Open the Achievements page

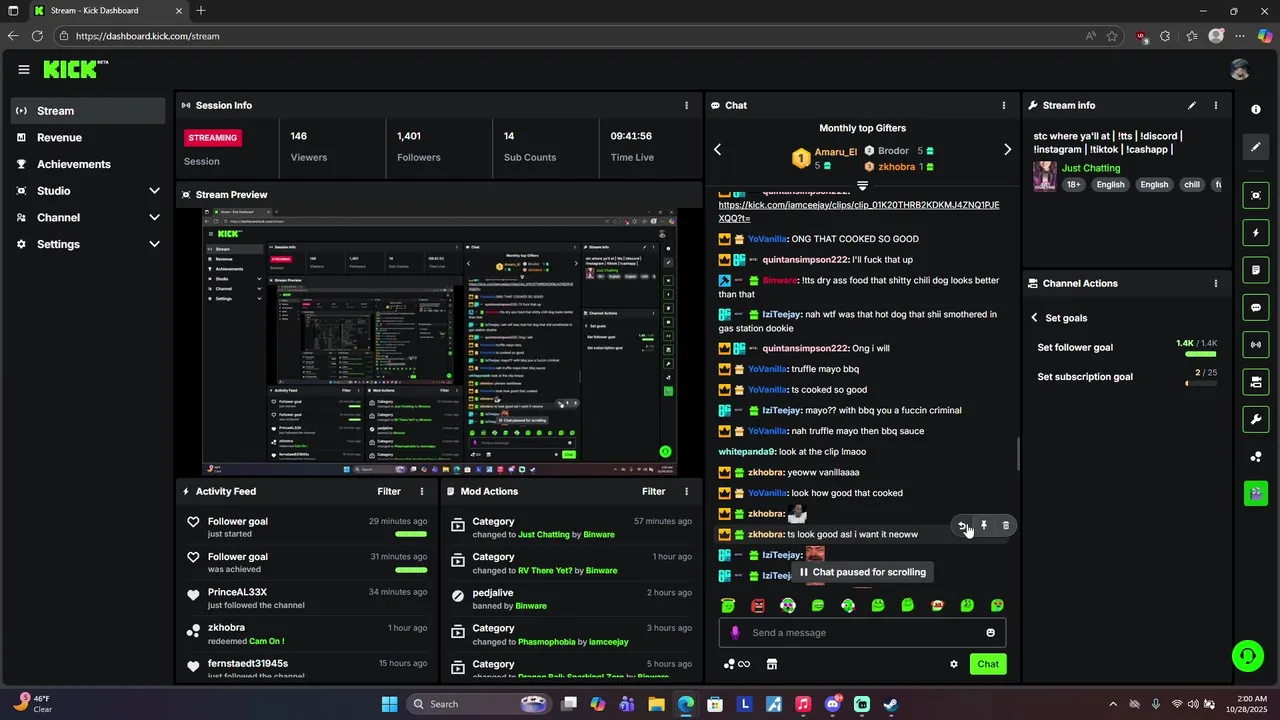pyautogui.click(x=88, y=164)
